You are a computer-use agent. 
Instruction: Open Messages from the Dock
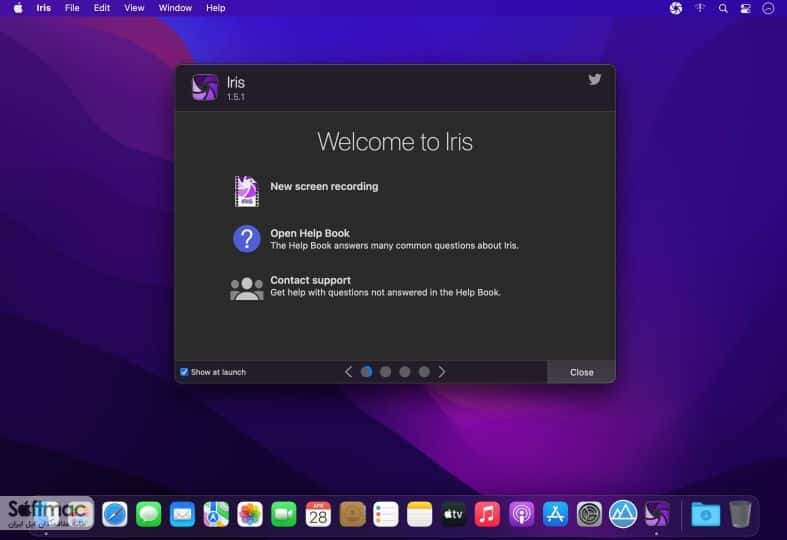(x=149, y=514)
